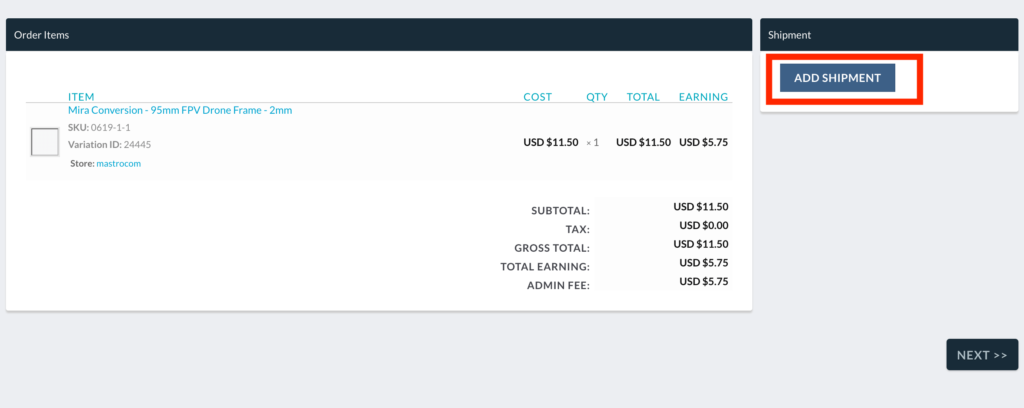
Task: Click the SUBTOTAL label
Action: [560, 211]
